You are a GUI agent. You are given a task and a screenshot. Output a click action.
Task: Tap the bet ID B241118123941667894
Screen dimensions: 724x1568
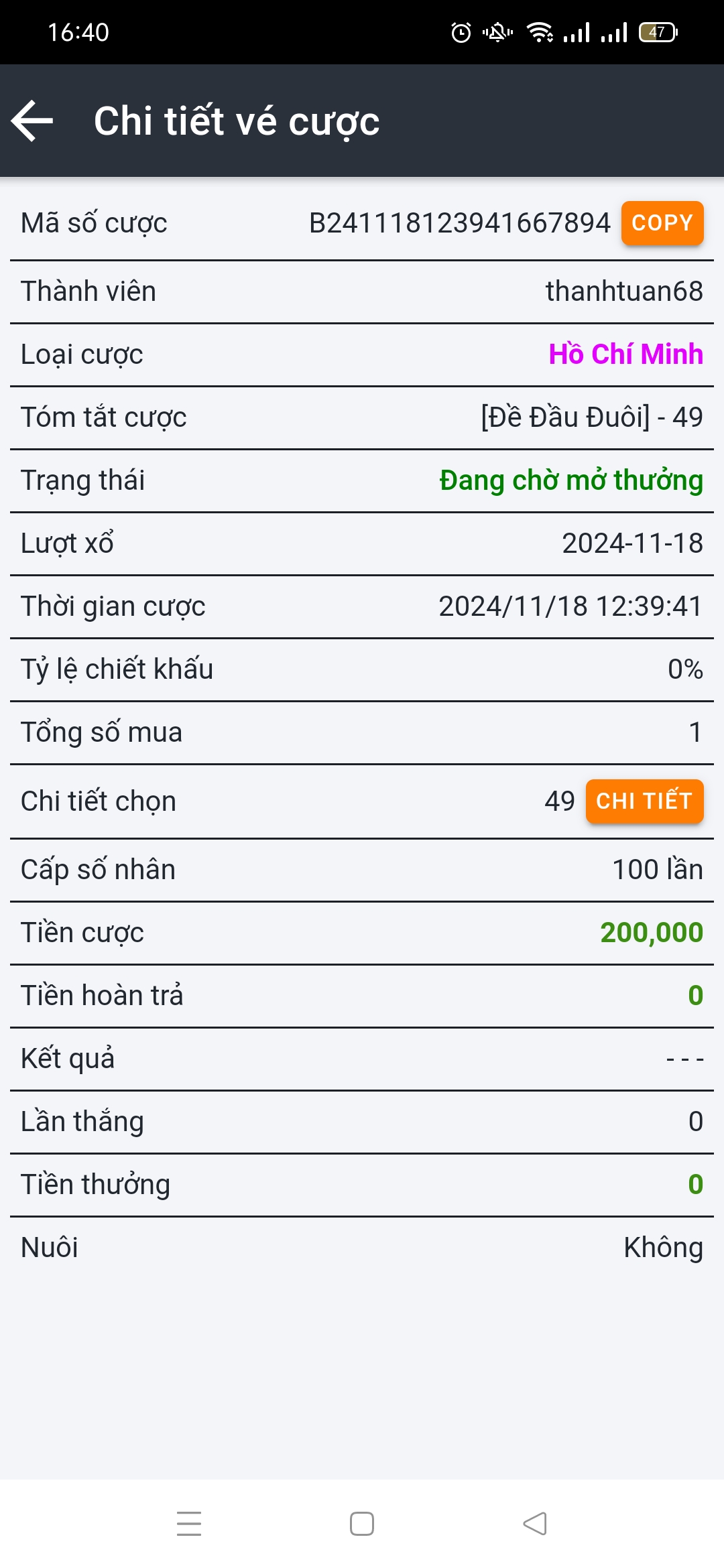click(460, 223)
